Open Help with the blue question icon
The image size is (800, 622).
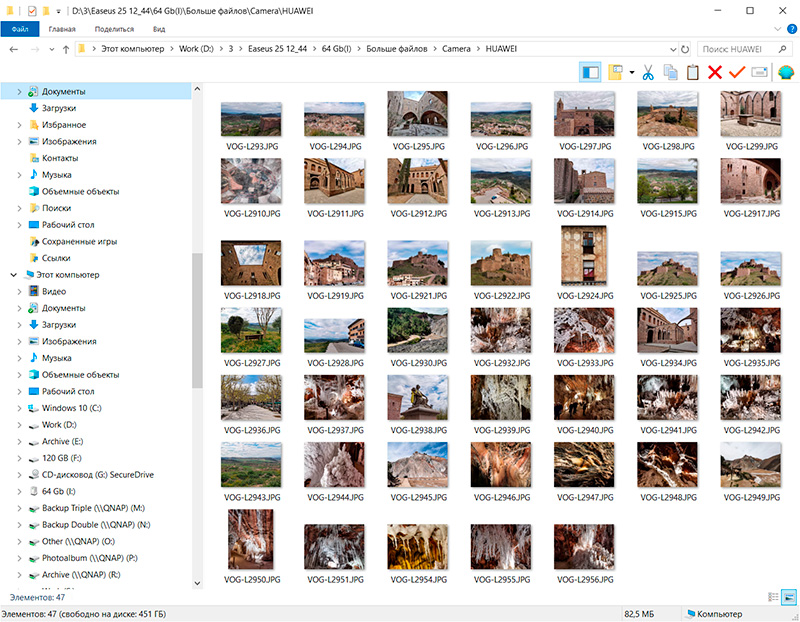coord(789,30)
